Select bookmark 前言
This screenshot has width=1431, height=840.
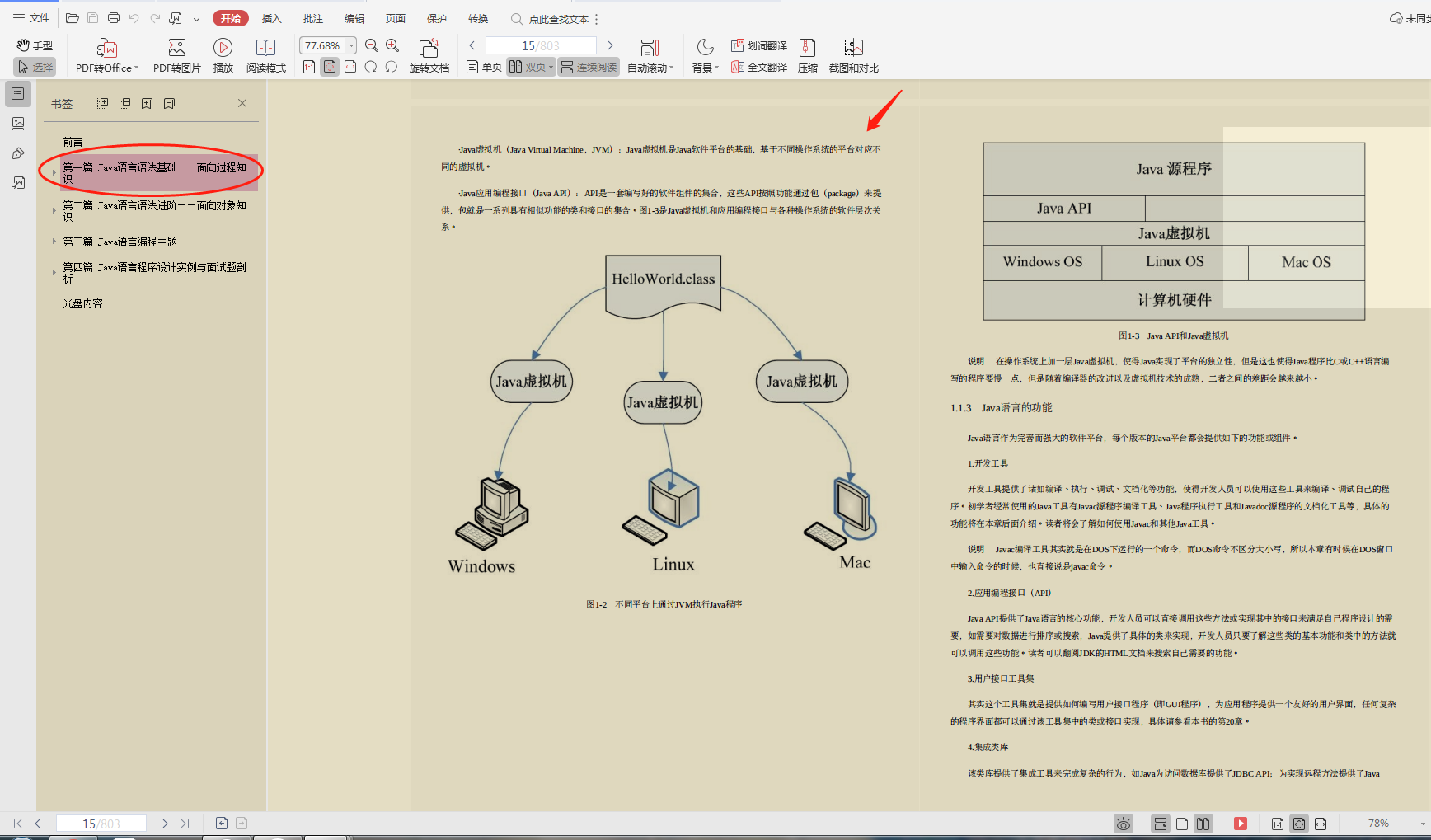tap(73, 142)
